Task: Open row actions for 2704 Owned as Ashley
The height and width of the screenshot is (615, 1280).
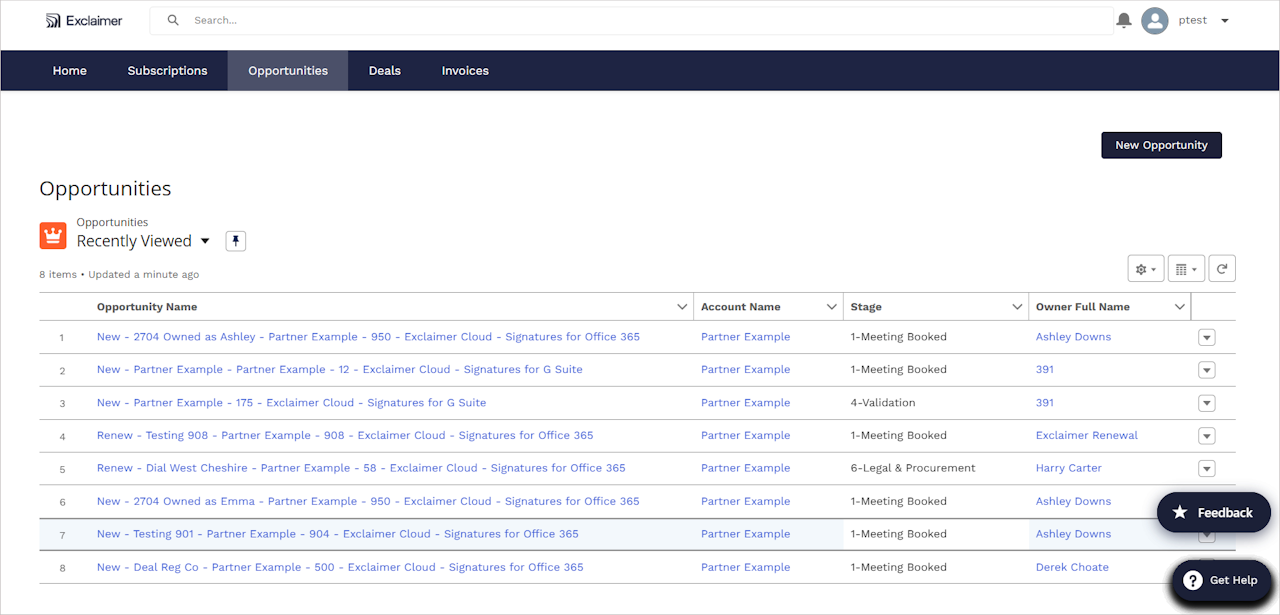Action: point(1207,337)
